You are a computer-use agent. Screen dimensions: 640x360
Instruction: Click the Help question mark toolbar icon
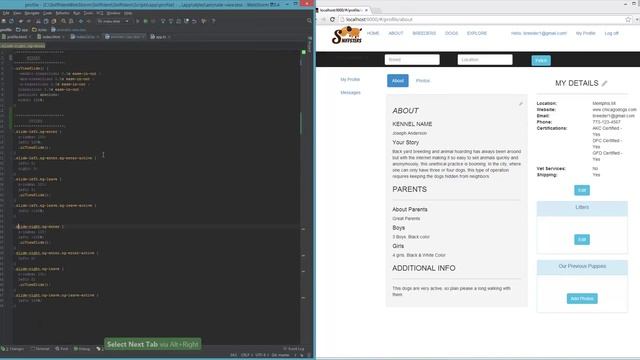[x=213, y=21]
